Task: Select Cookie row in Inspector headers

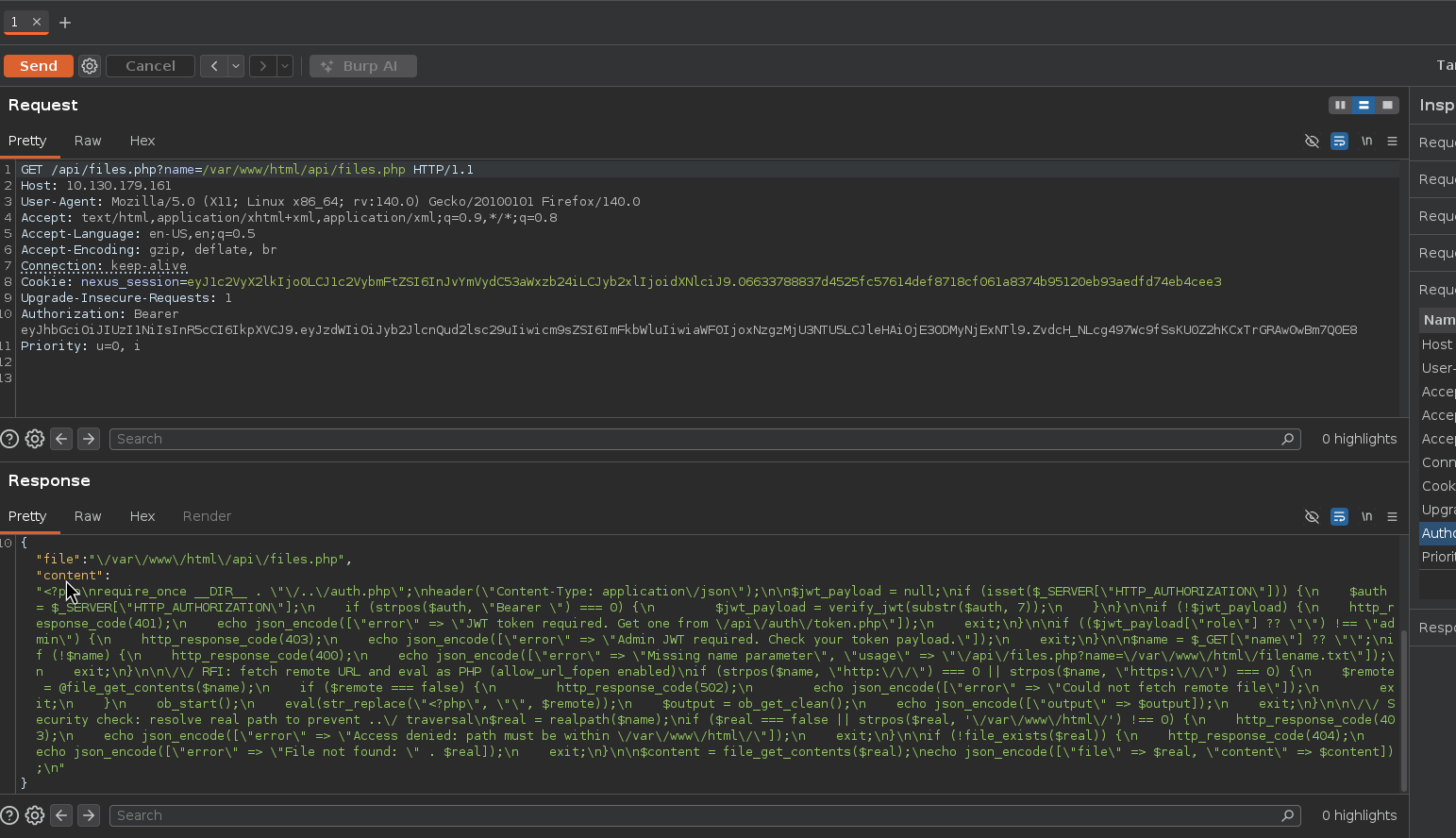Action: 1438,486
